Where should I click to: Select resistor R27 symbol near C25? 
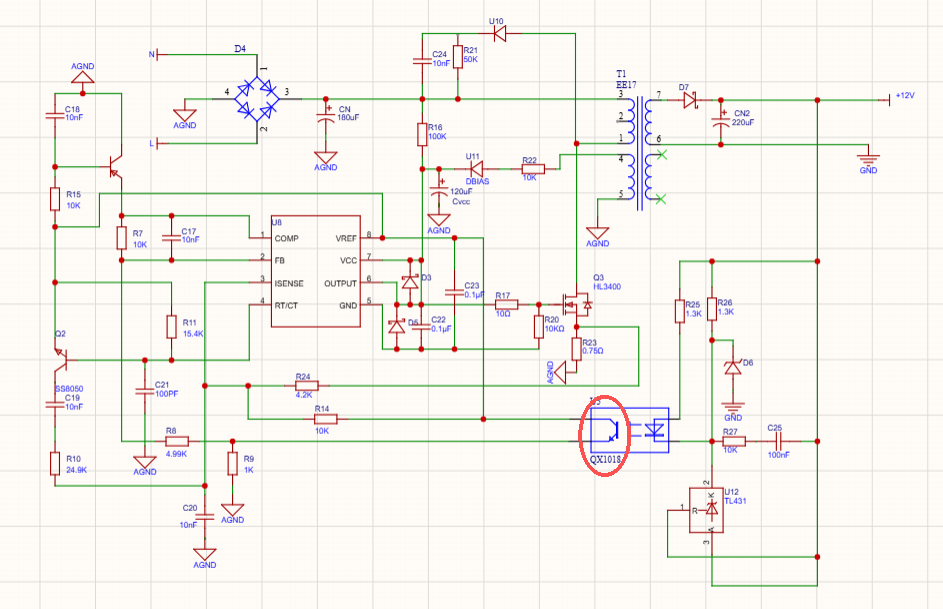click(x=734, y=441)
